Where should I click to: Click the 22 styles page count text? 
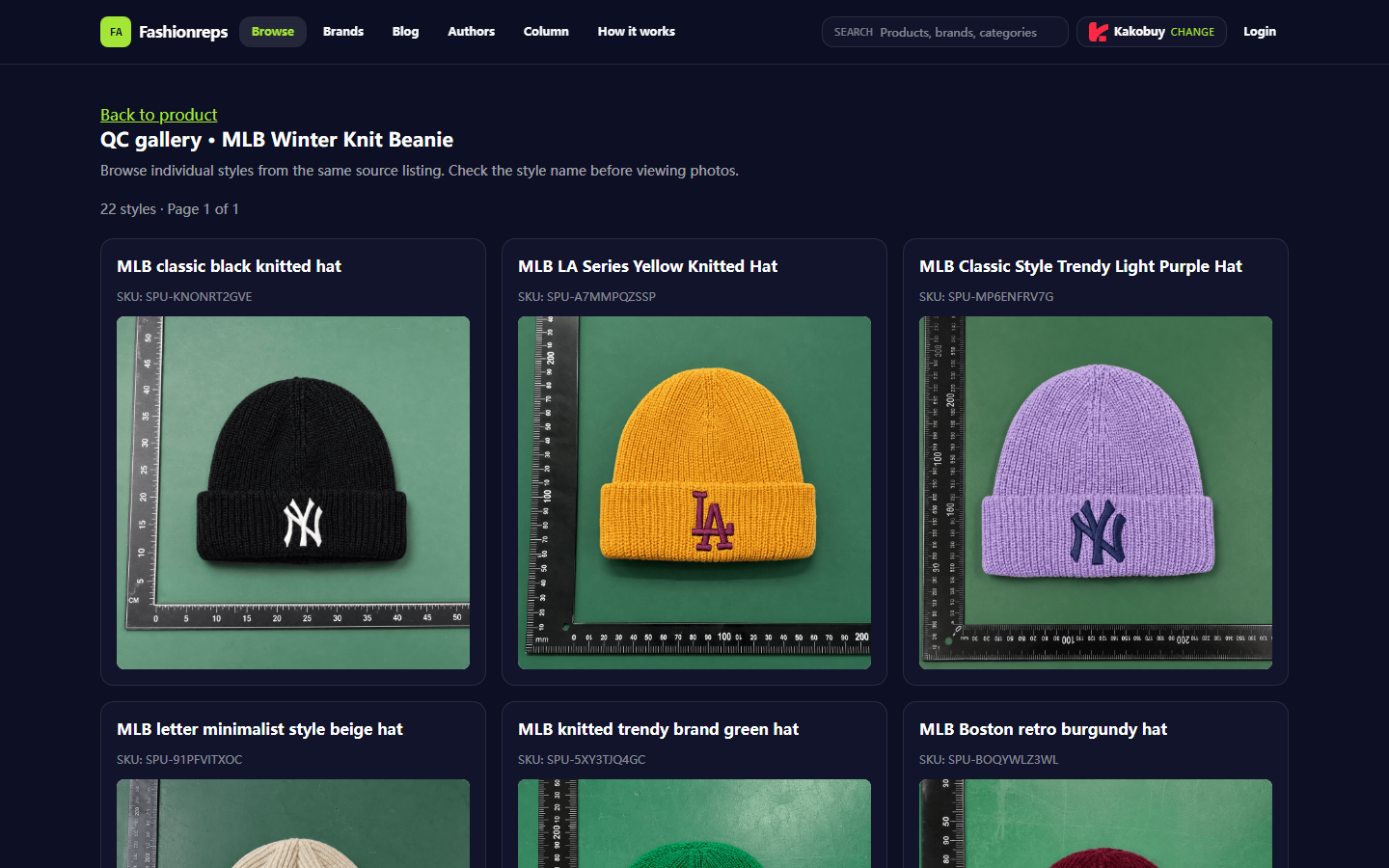click(170, 209)
